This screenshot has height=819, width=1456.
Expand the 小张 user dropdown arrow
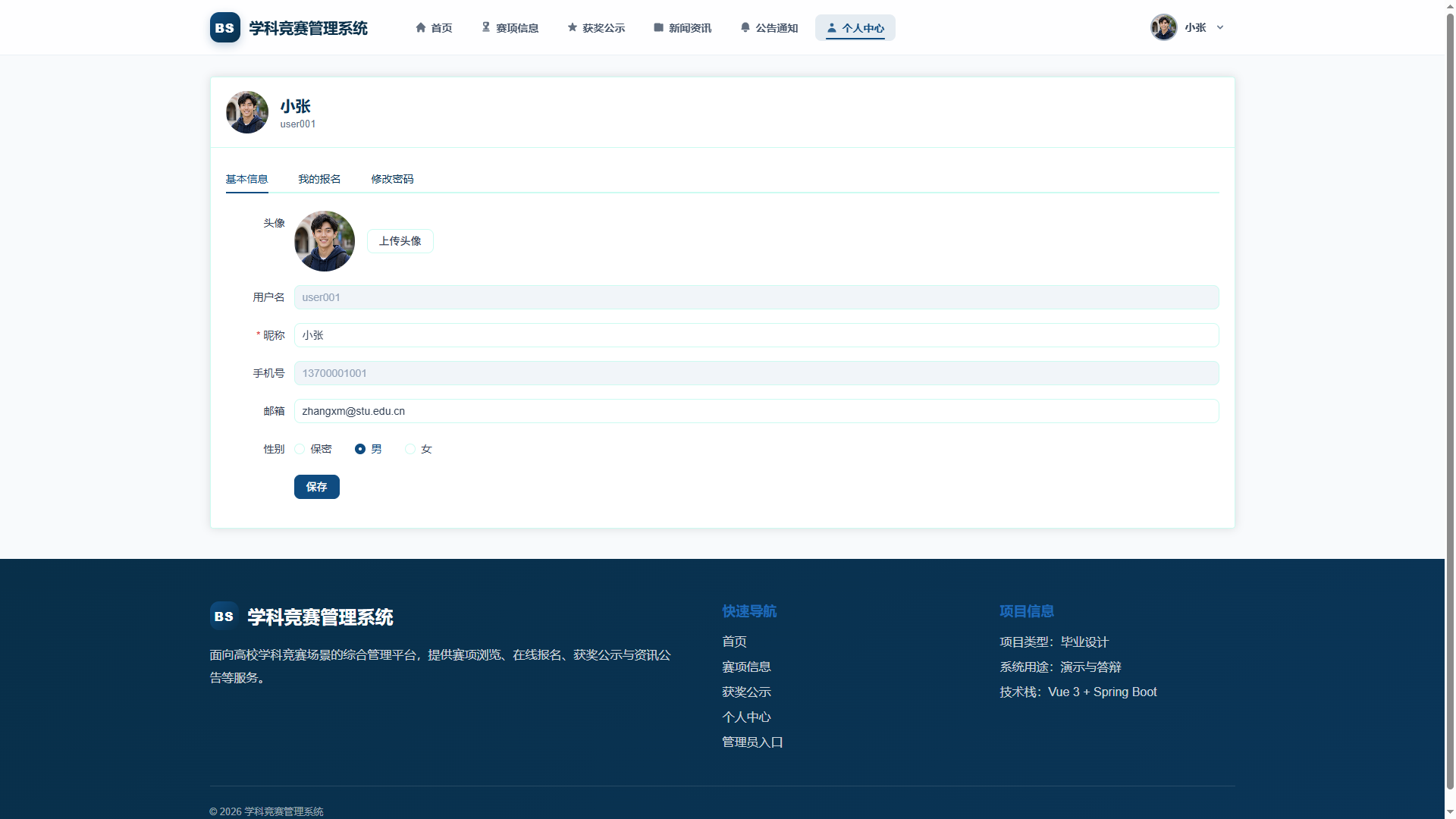tap(1220, 27)
